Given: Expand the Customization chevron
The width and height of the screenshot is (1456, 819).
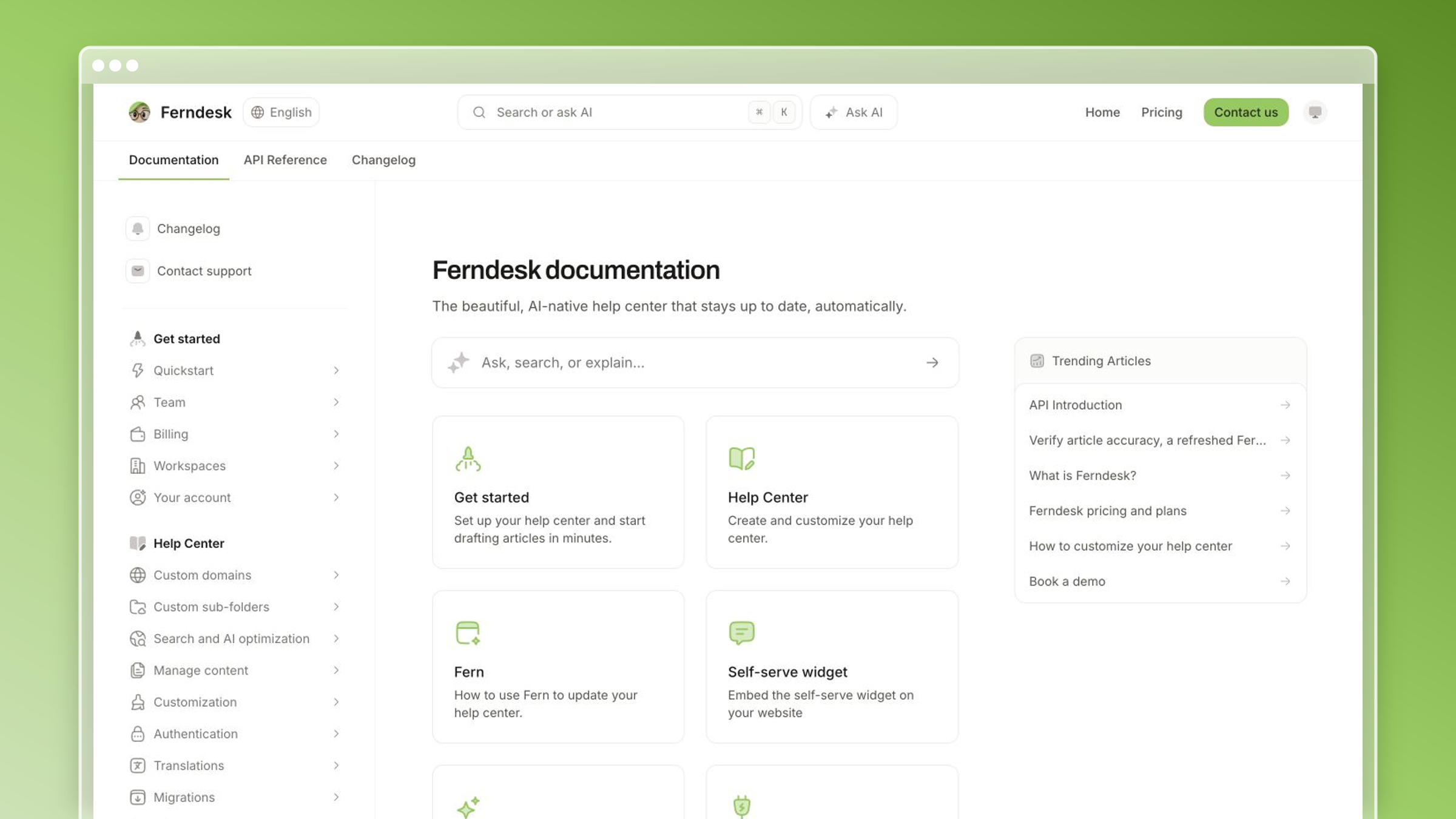Looking at the screenshot, I should [336, 702].
